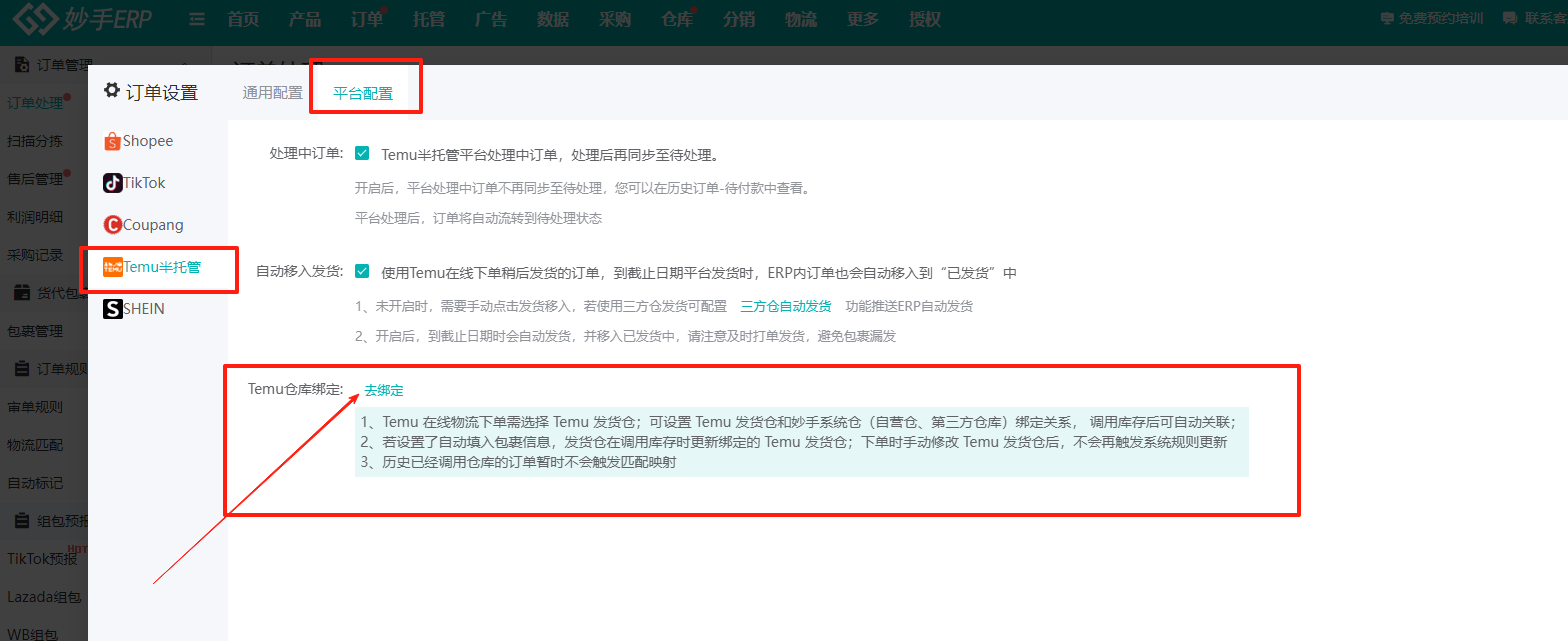Open the 产品 menu
This screenshot has height=641, width=1568.
[x=305, y=19]
